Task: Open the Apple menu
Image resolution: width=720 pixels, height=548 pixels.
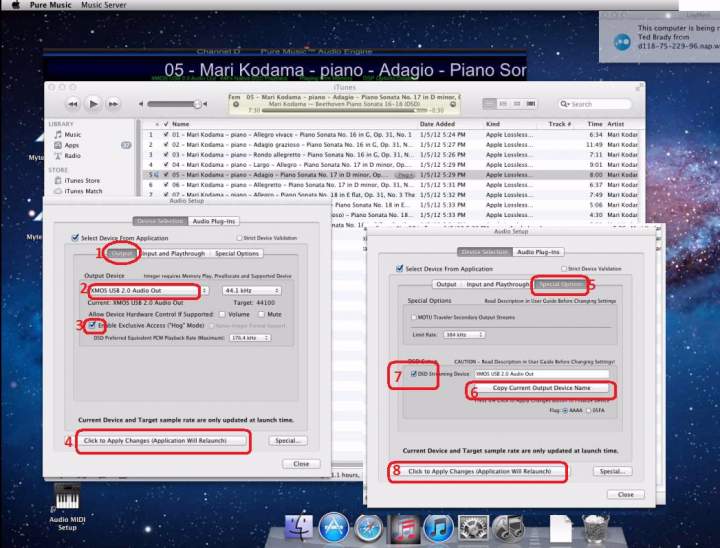Action: coord(16,5)
